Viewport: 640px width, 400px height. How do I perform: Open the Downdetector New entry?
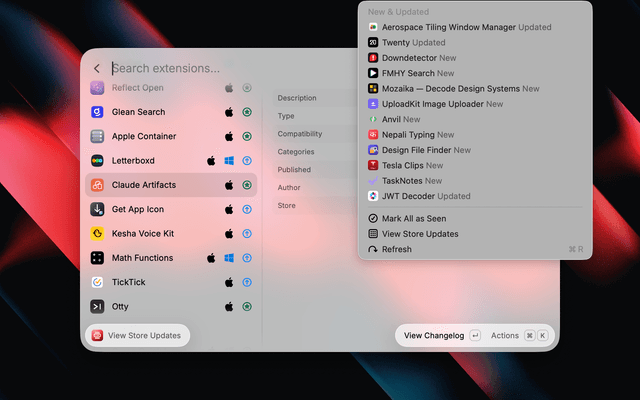(475, 58)
